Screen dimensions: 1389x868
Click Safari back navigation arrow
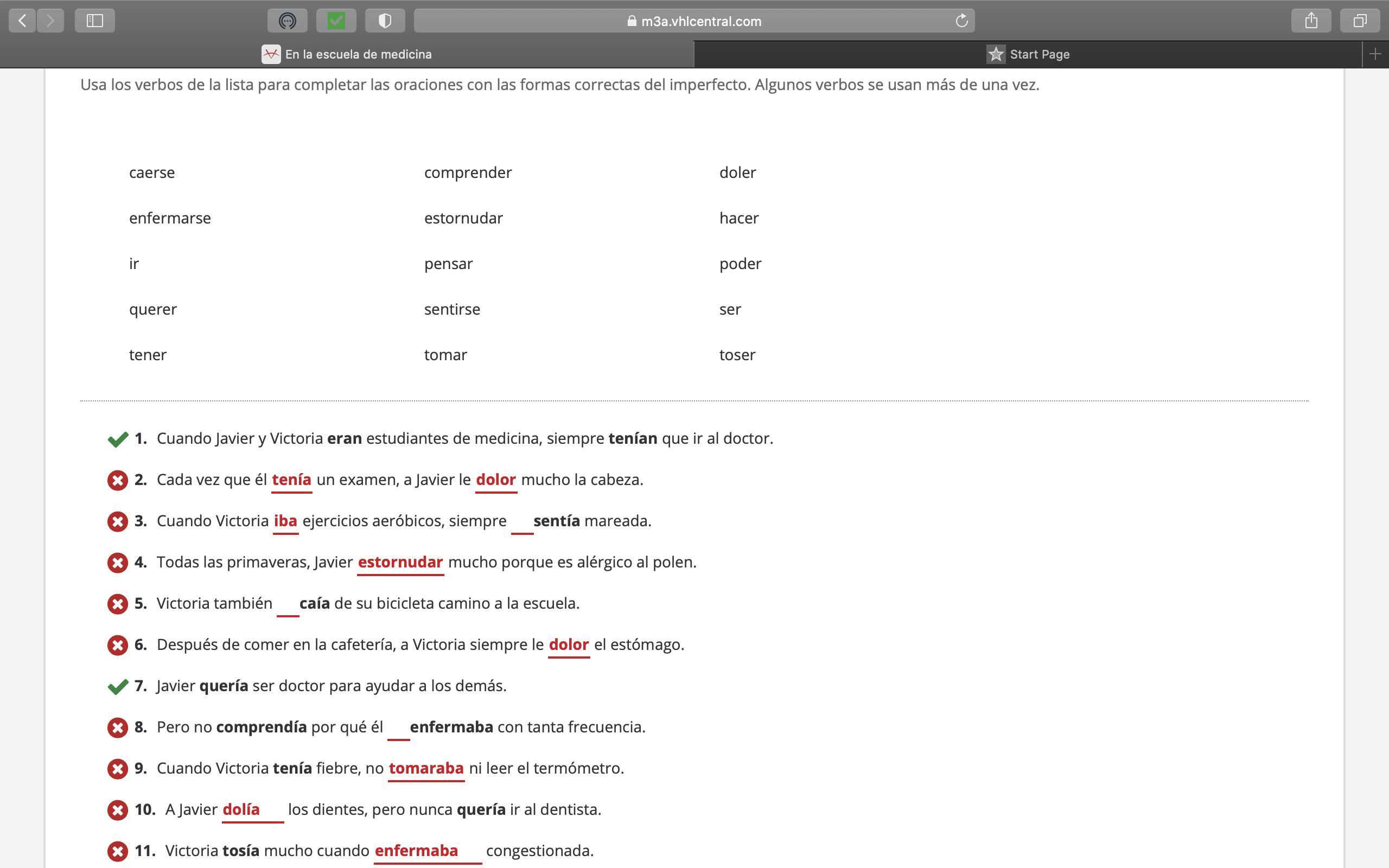[x=22, y=21]
